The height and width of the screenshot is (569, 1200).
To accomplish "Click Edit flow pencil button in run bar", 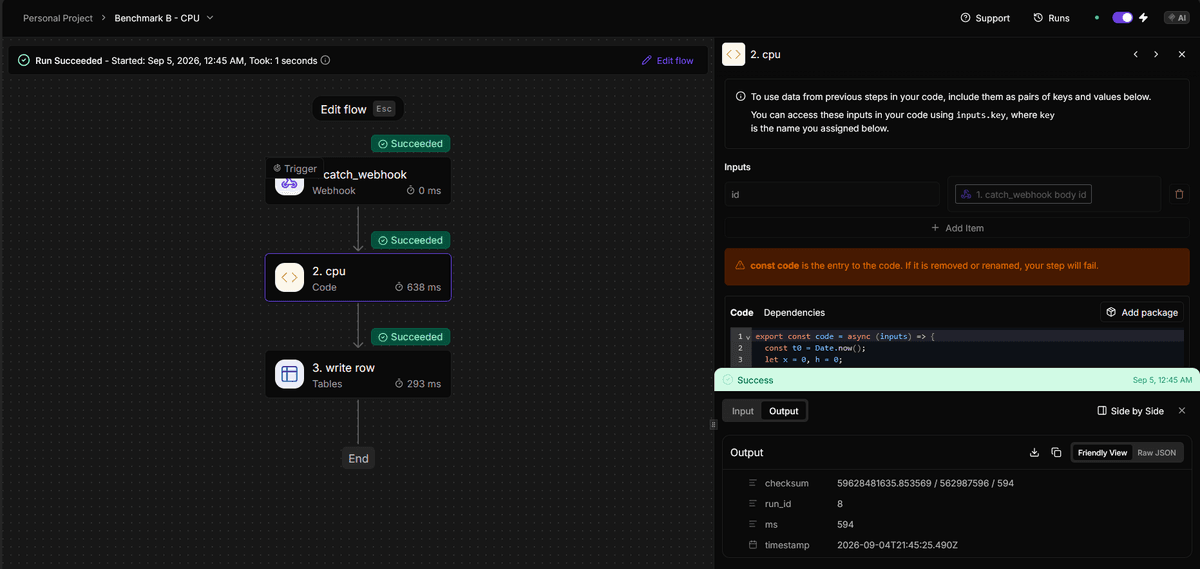I will pos(667,60).
